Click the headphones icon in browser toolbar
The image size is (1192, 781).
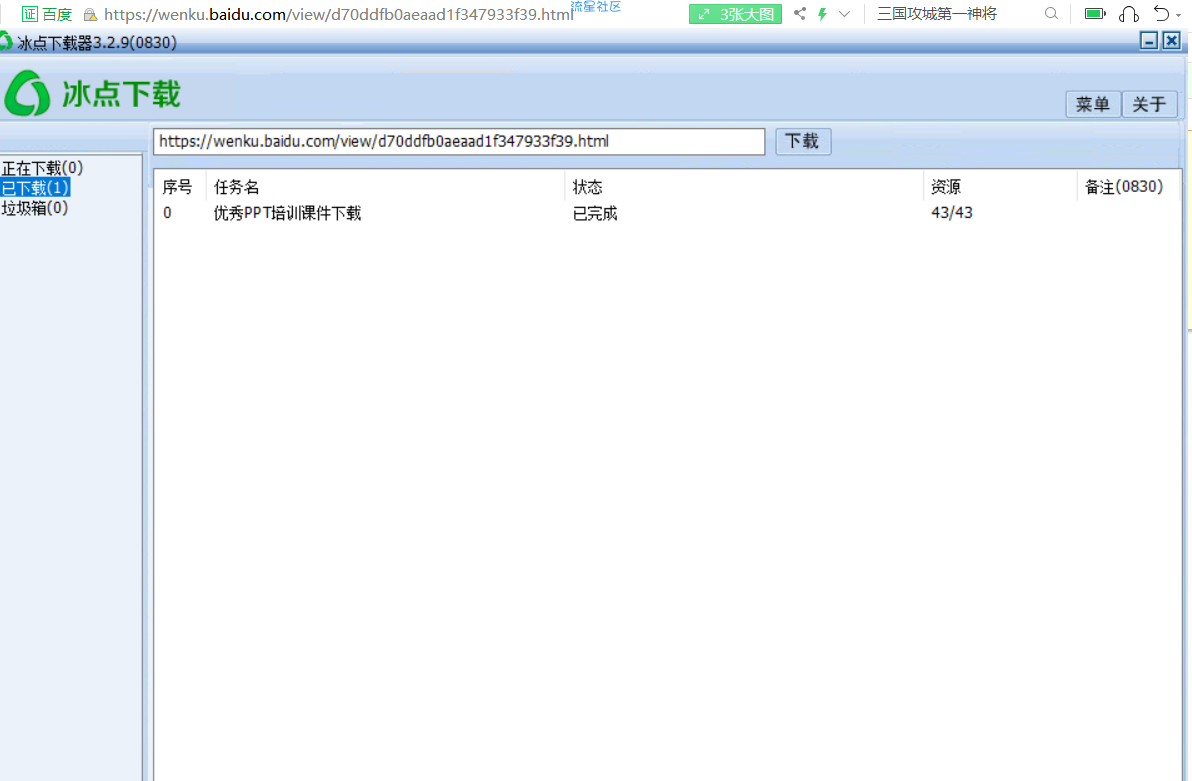point(1129,14)
